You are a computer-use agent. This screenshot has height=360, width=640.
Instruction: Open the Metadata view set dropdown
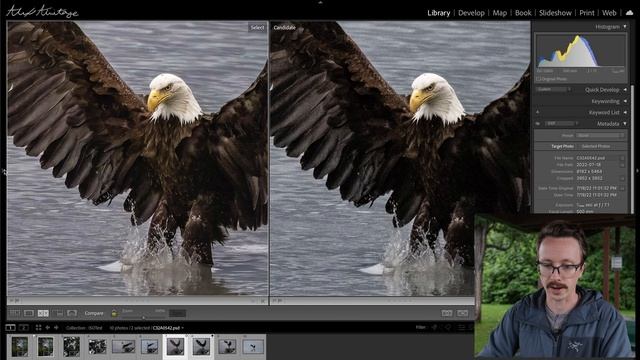(x=562, y=123)
